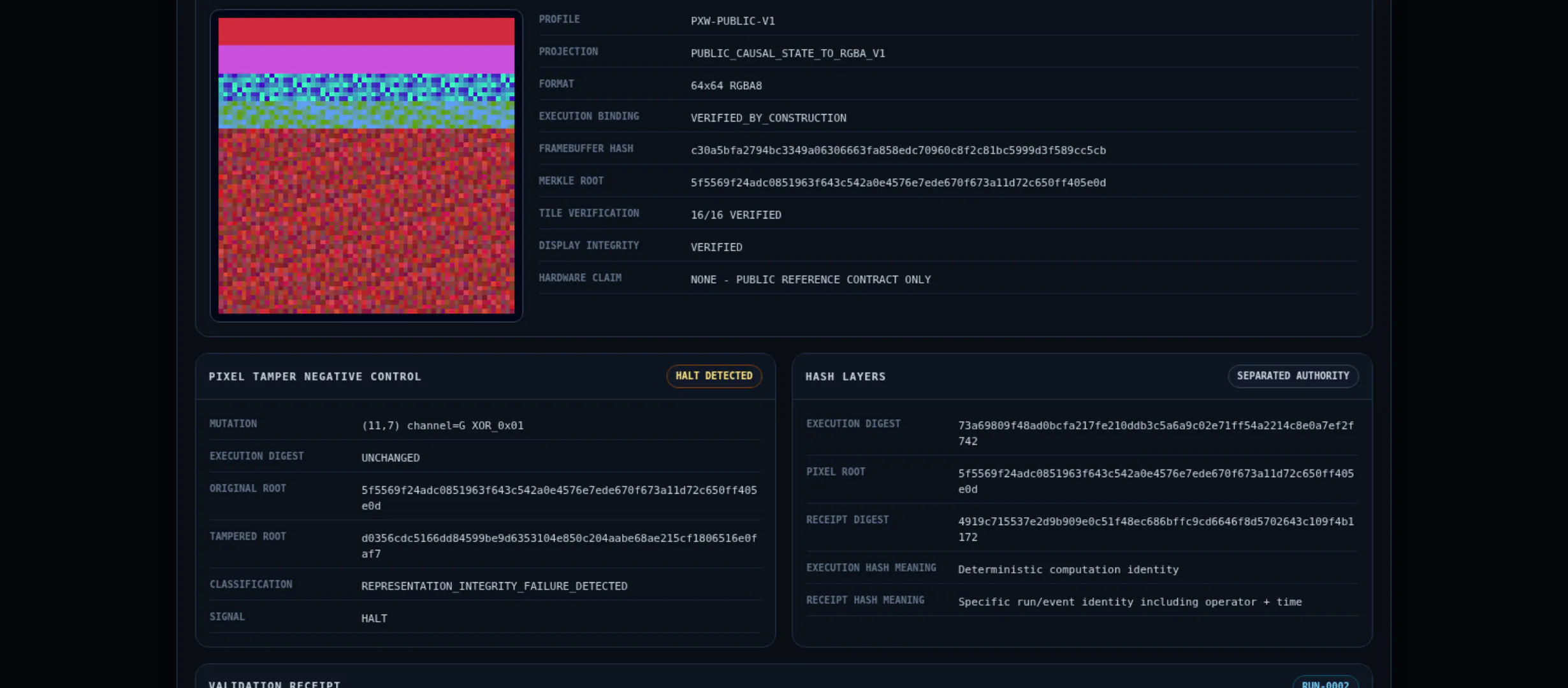This screenshot has width=1568, height=688.
Task: Click the TILE VERIFICATION label
Action: (588, 213)
